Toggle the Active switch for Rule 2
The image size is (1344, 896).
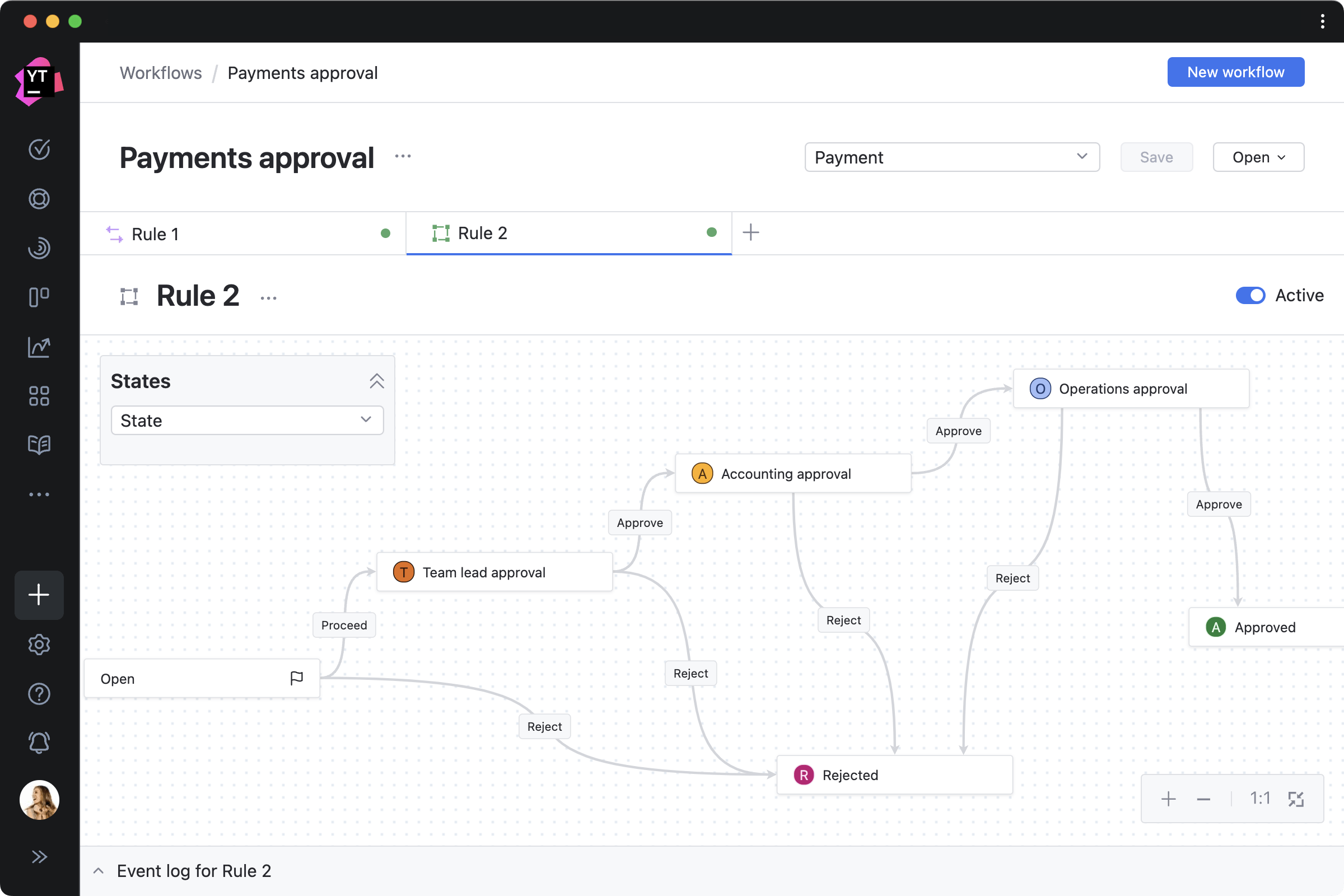click(1250, 296)
